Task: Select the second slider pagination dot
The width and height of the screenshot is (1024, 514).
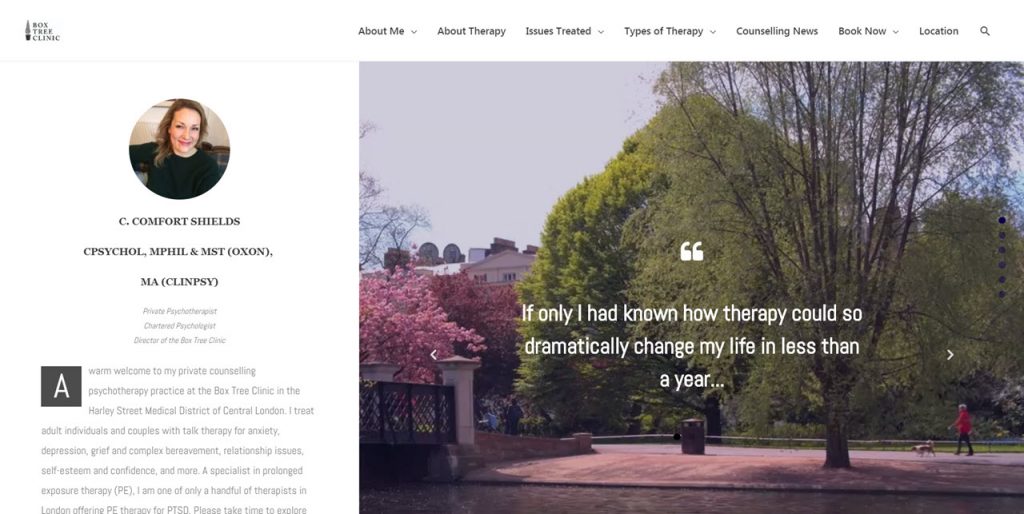Action: click(1002, 235)
